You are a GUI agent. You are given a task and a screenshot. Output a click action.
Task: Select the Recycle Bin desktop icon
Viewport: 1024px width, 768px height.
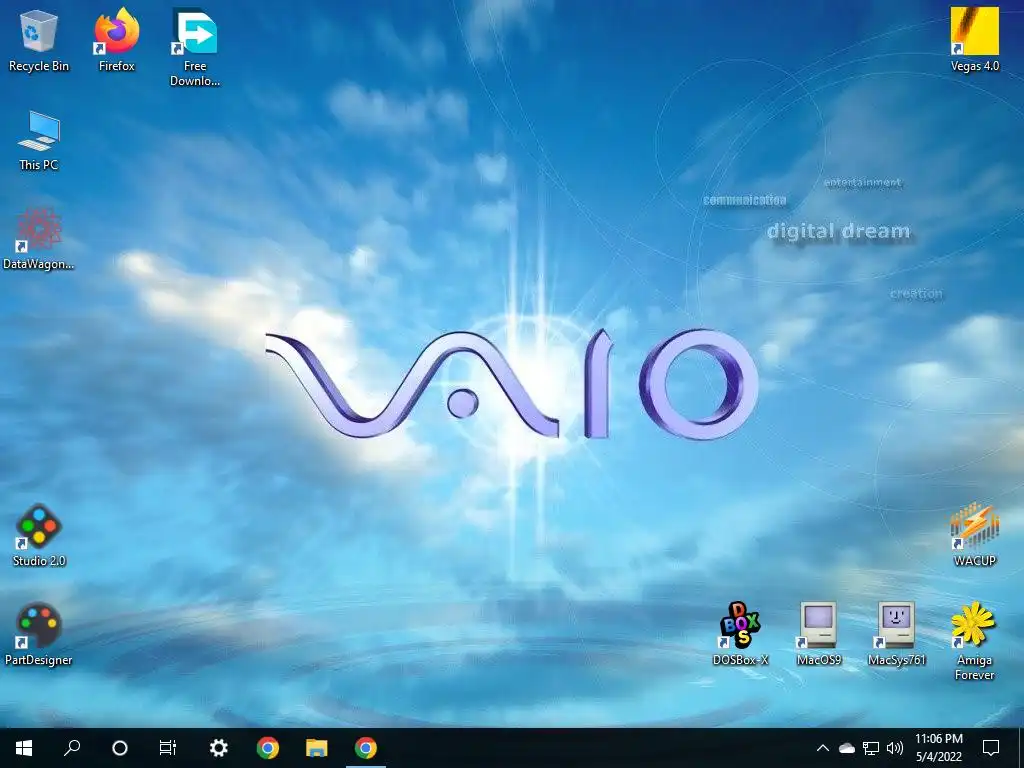39,40
